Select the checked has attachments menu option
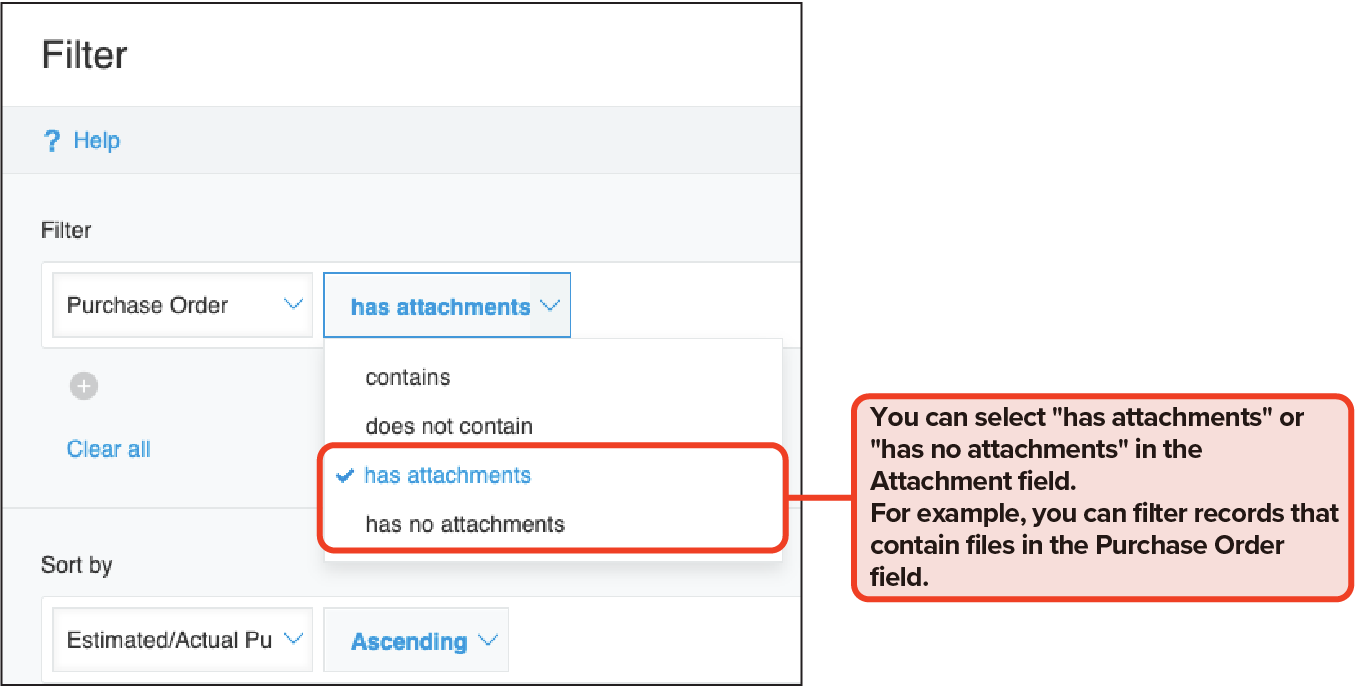 [x=447, y=475]
